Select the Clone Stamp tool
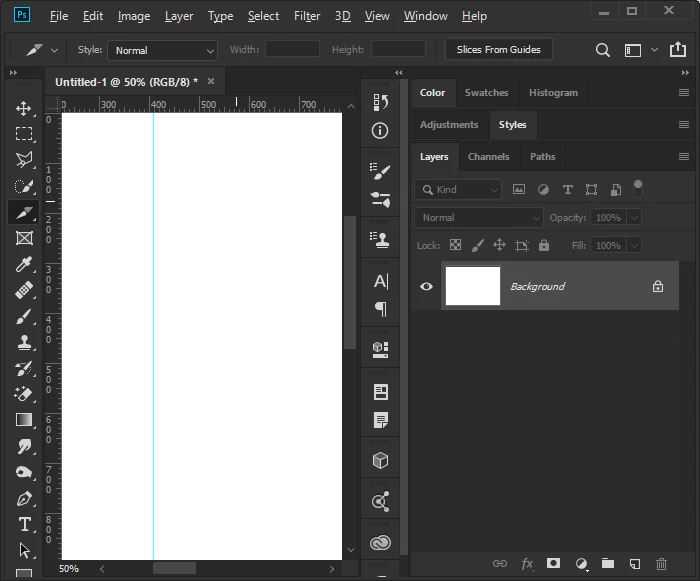This screenshot has height=581, width=700. (x=24, y=343)
